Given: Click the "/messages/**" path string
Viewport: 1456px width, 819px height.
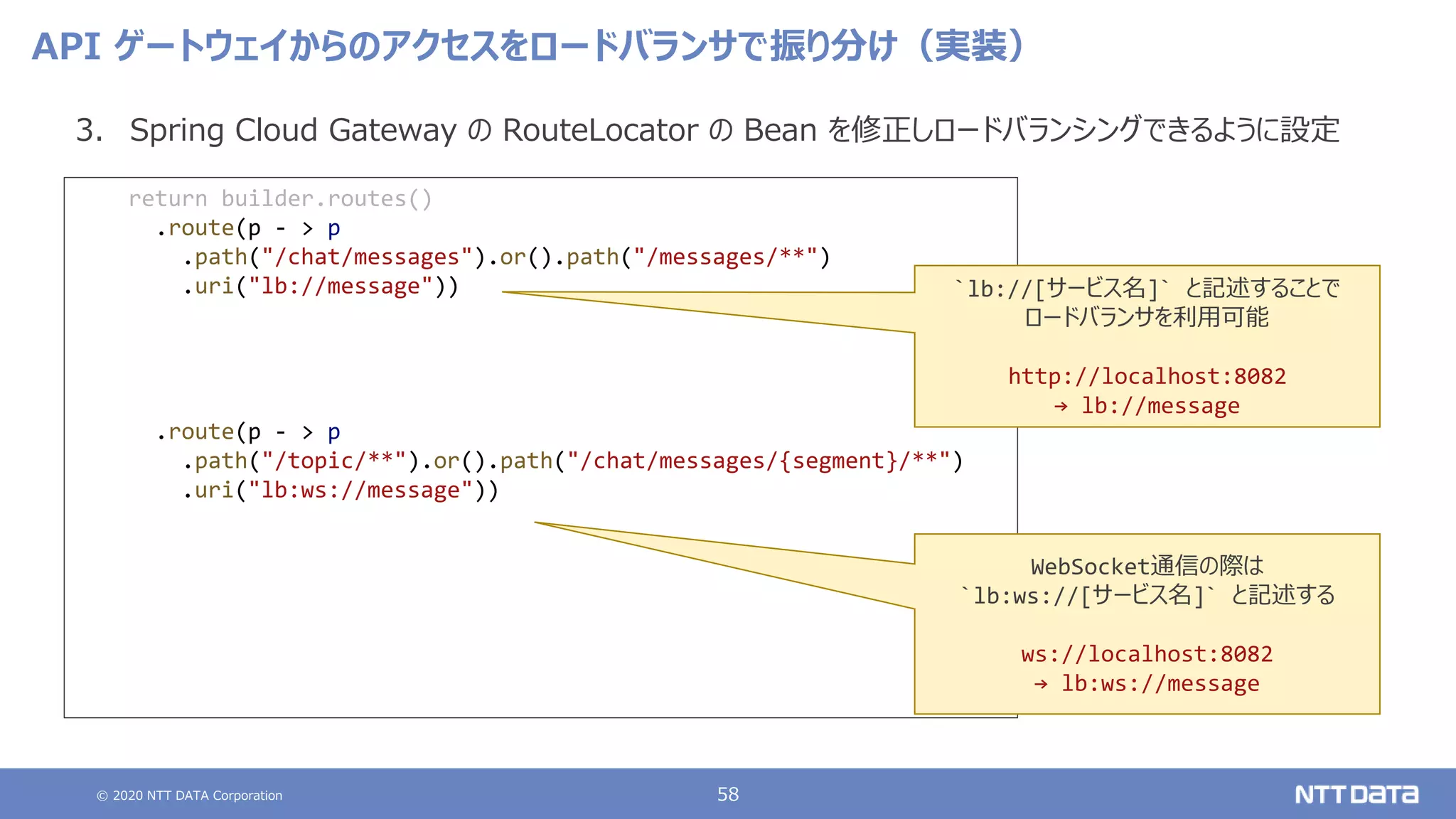Looking at the screenshot, I should coord(725,257).
